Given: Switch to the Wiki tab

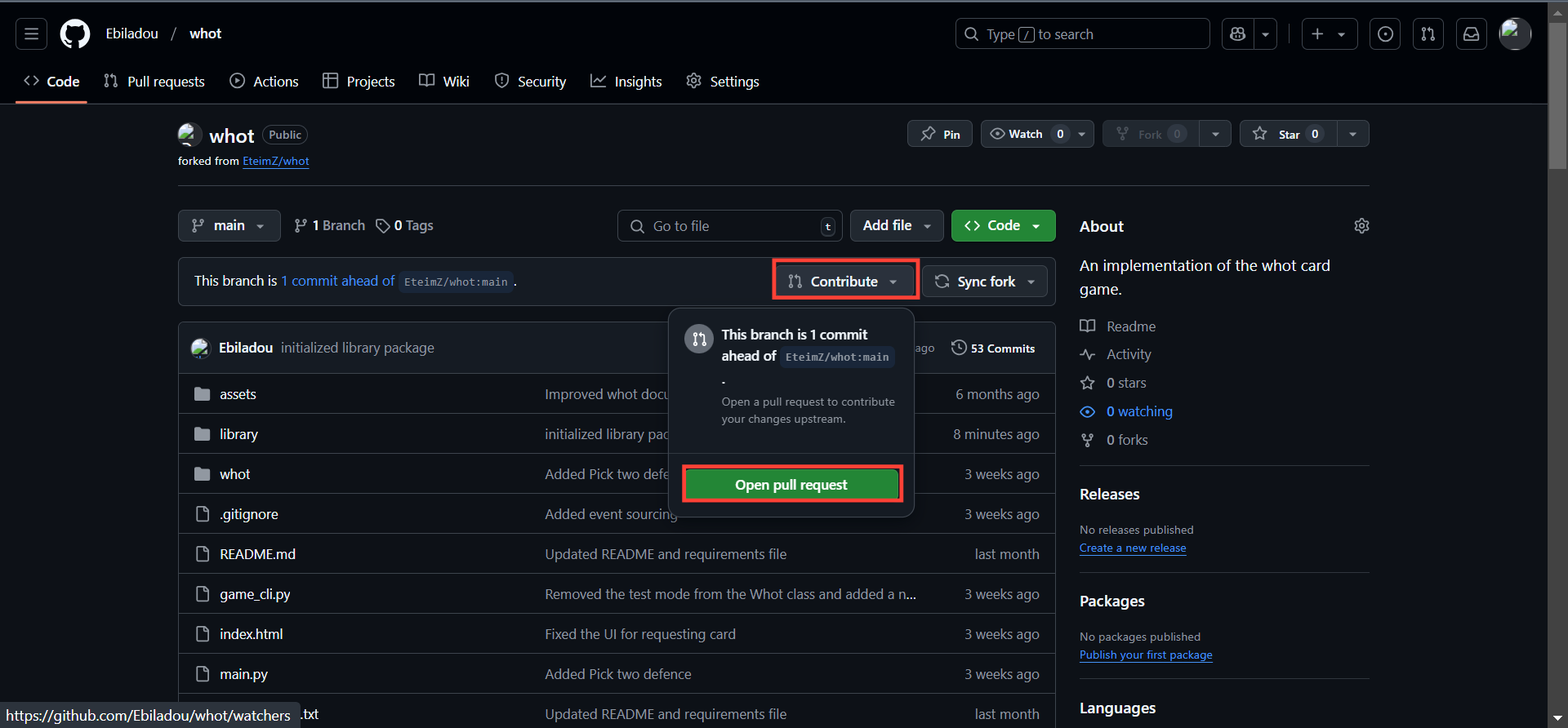Looking at the screenshot, I should tap(444, 82).
